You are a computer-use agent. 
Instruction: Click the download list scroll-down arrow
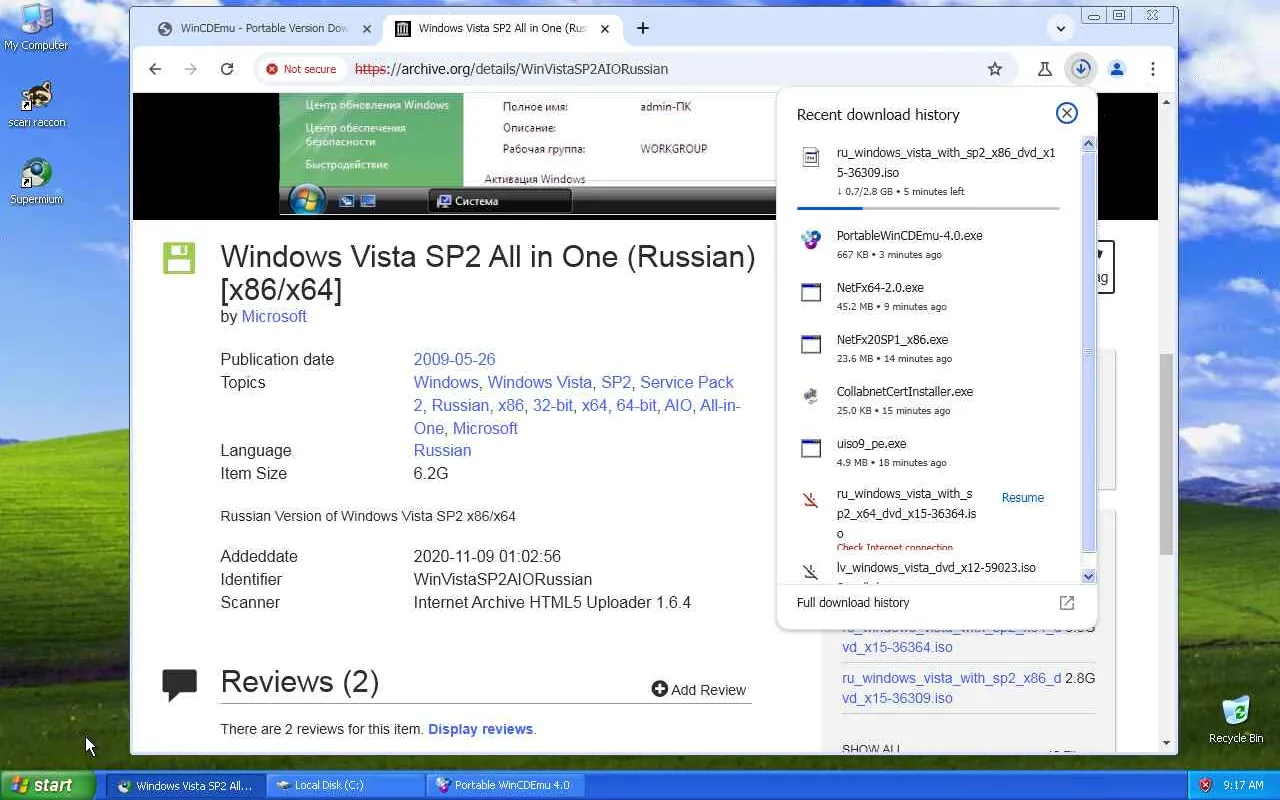pyautogui.click(x=1089, y=576)
